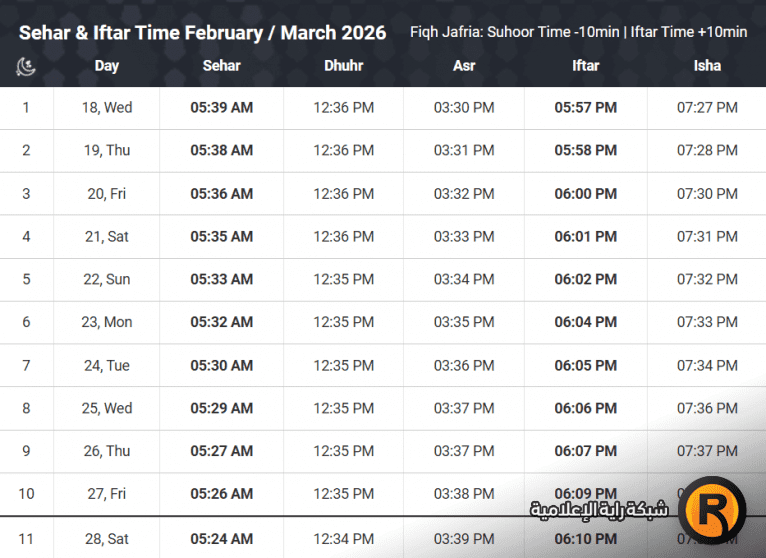
Task: Select Asr time 03:36 PM
Action: click(x=464, y=366)
